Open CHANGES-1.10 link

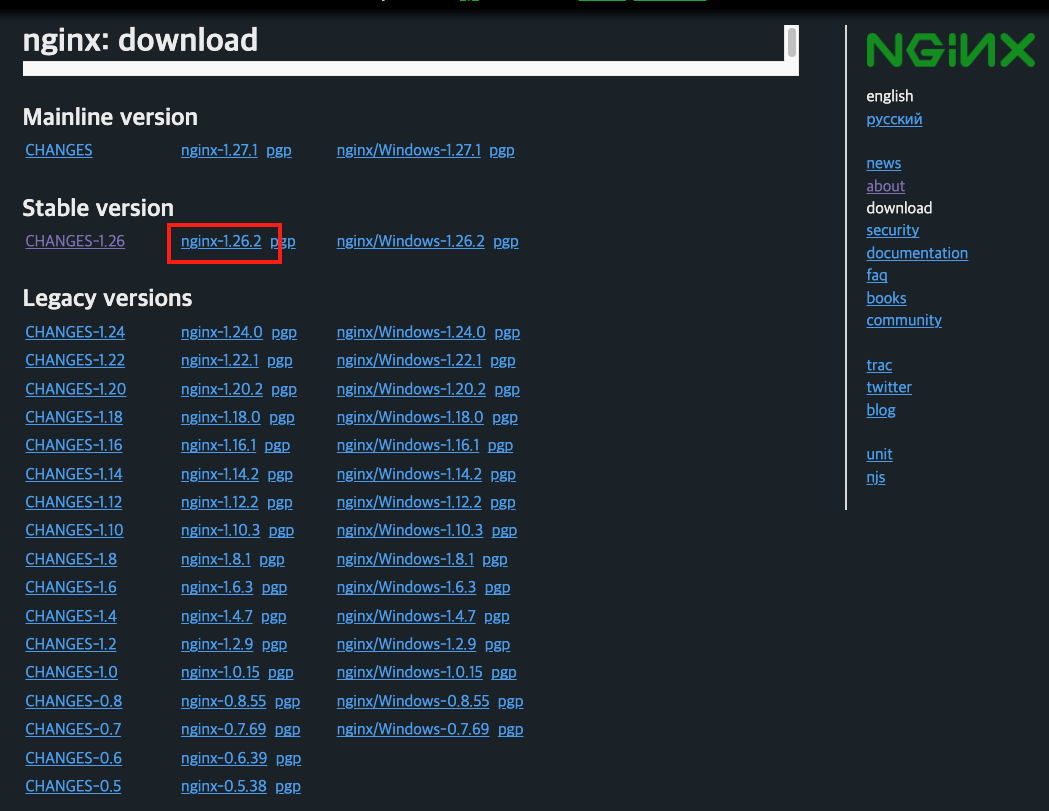point(74,530)
